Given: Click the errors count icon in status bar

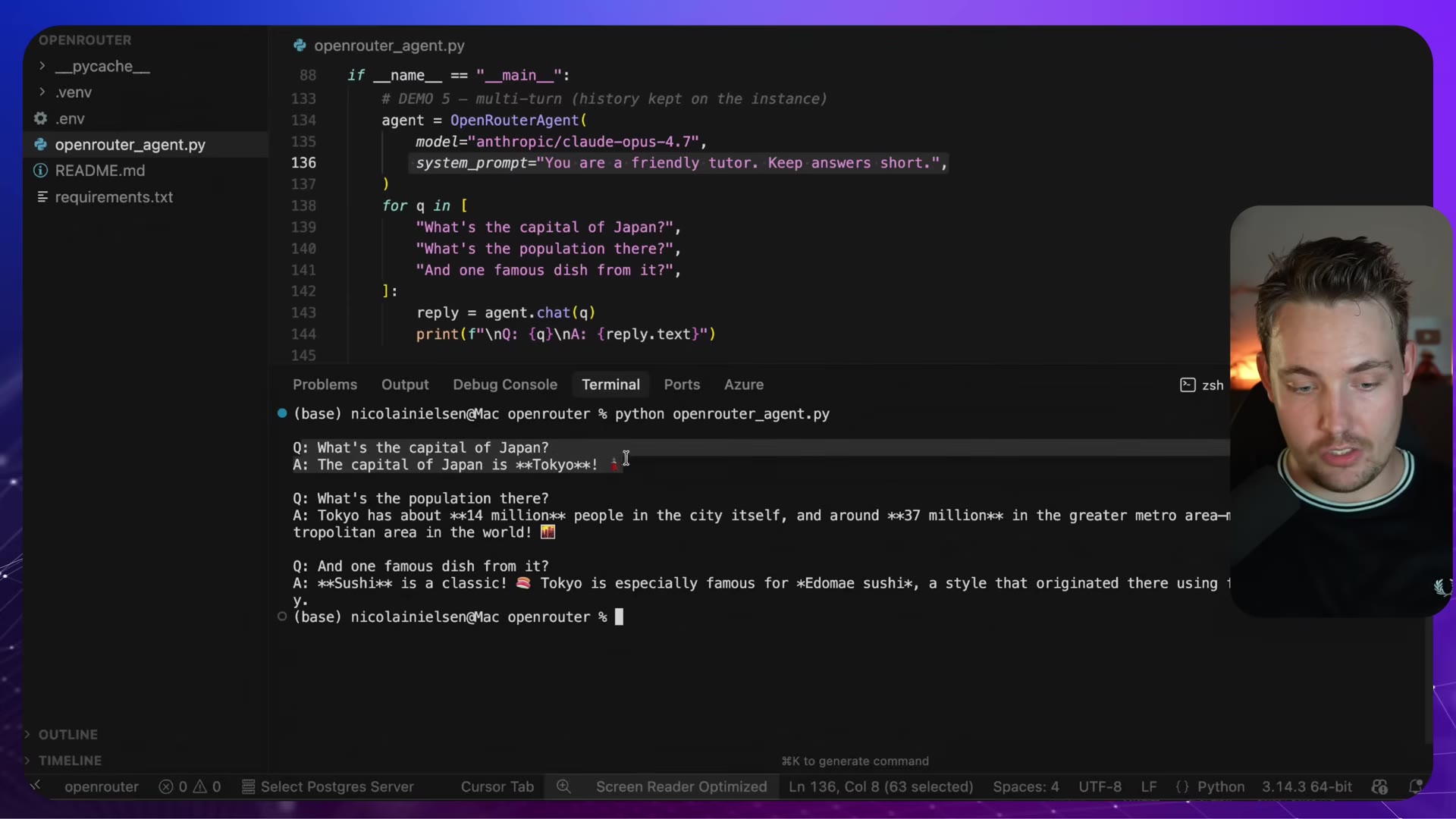Looking at the screenshot, I should (x=166, y=786).
